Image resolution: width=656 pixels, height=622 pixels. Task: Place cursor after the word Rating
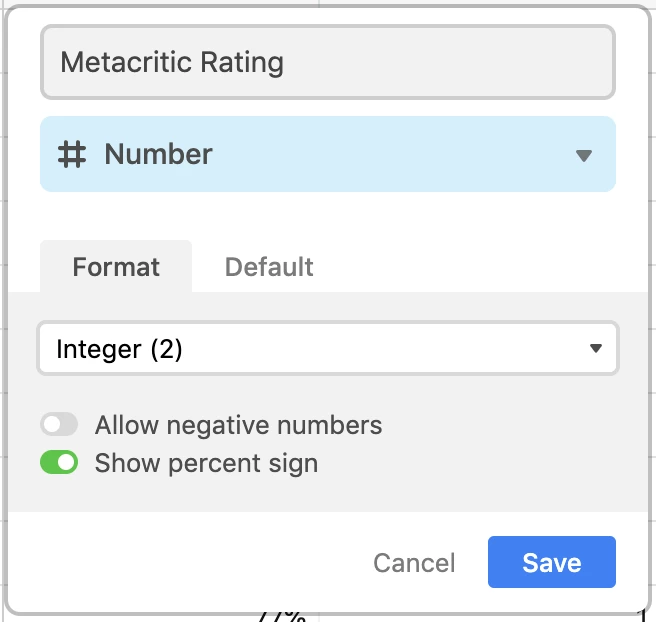click(x=285, y=62)
